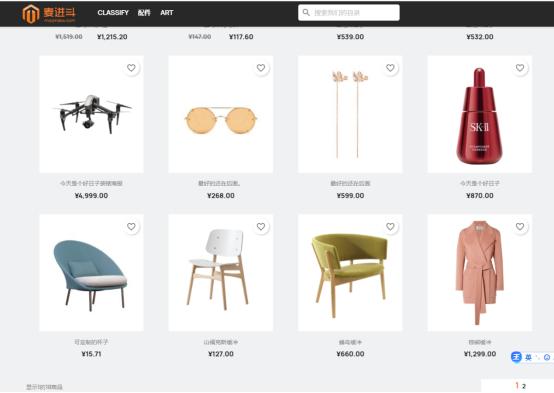This screenshot has height=393, width=554.
Task: Open the CLASSIFY menu
Action: tap(113, 13)
